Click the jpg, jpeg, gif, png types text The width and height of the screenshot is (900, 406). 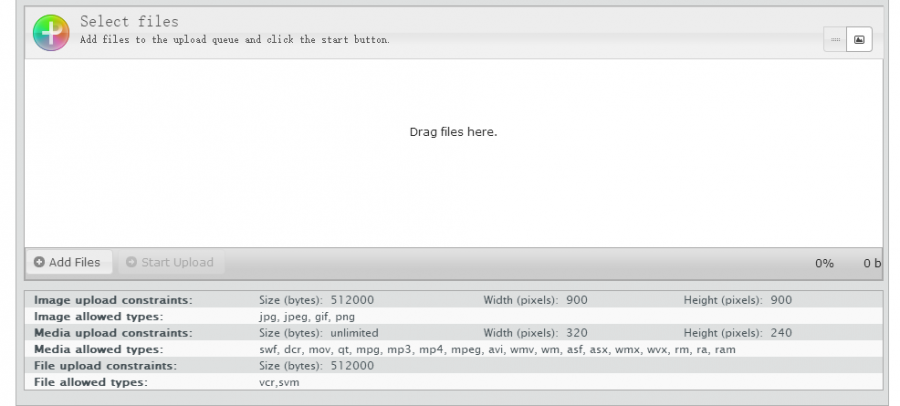(307, 317)
